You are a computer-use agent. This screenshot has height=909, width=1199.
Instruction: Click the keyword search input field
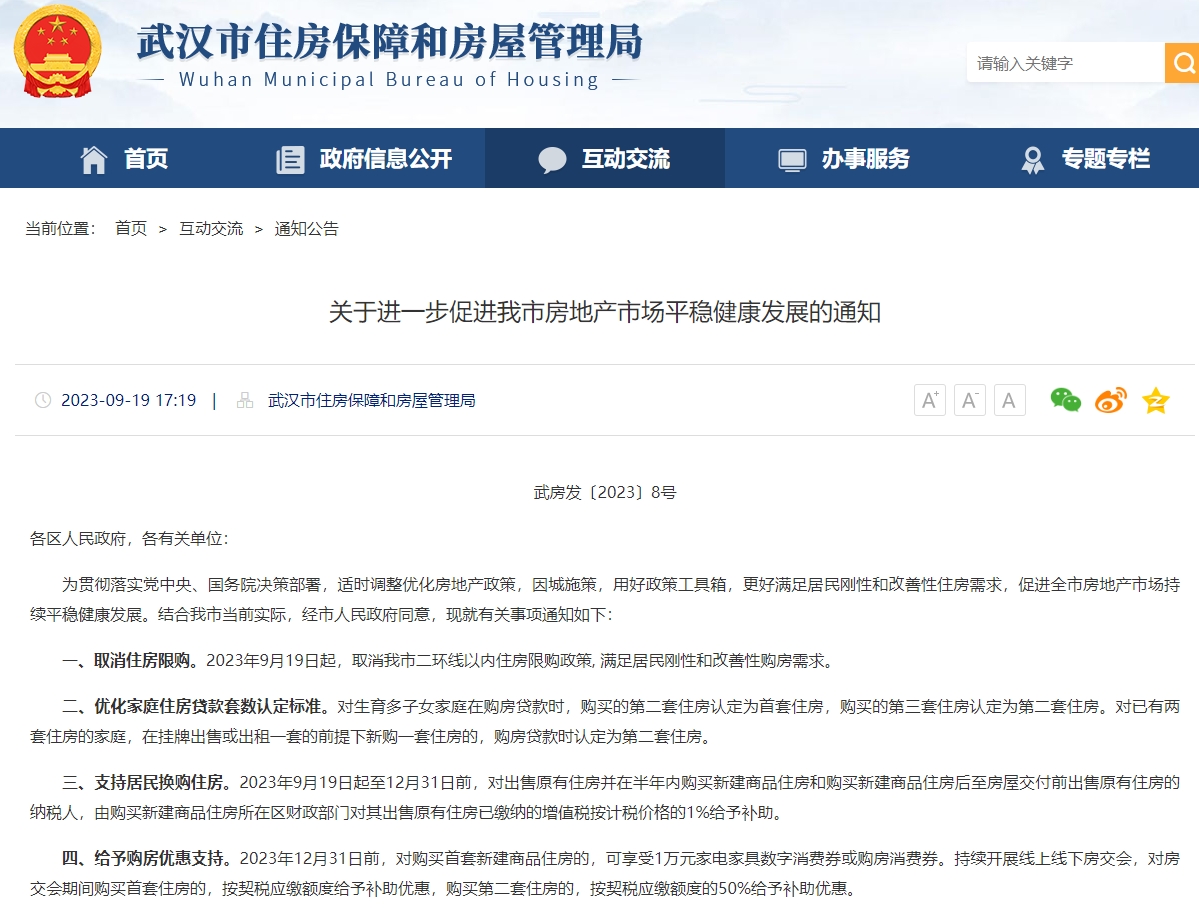[1064, 63]
